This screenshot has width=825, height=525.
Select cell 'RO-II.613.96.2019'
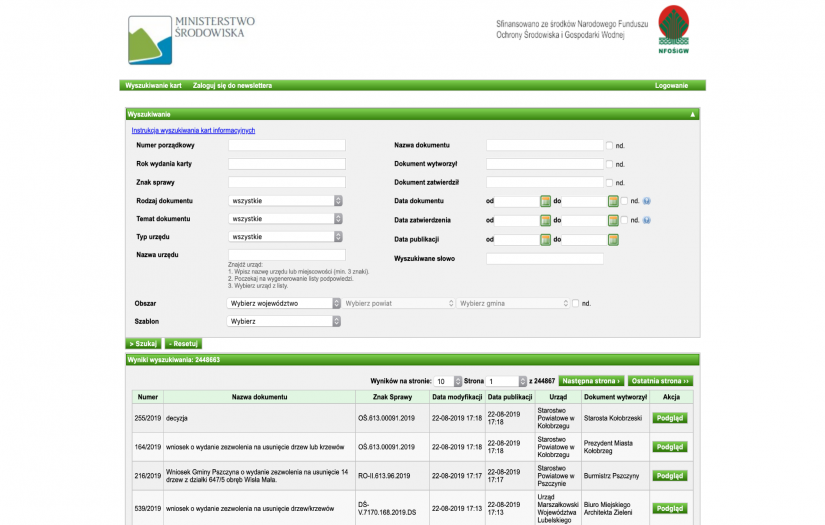coord(393,476)
